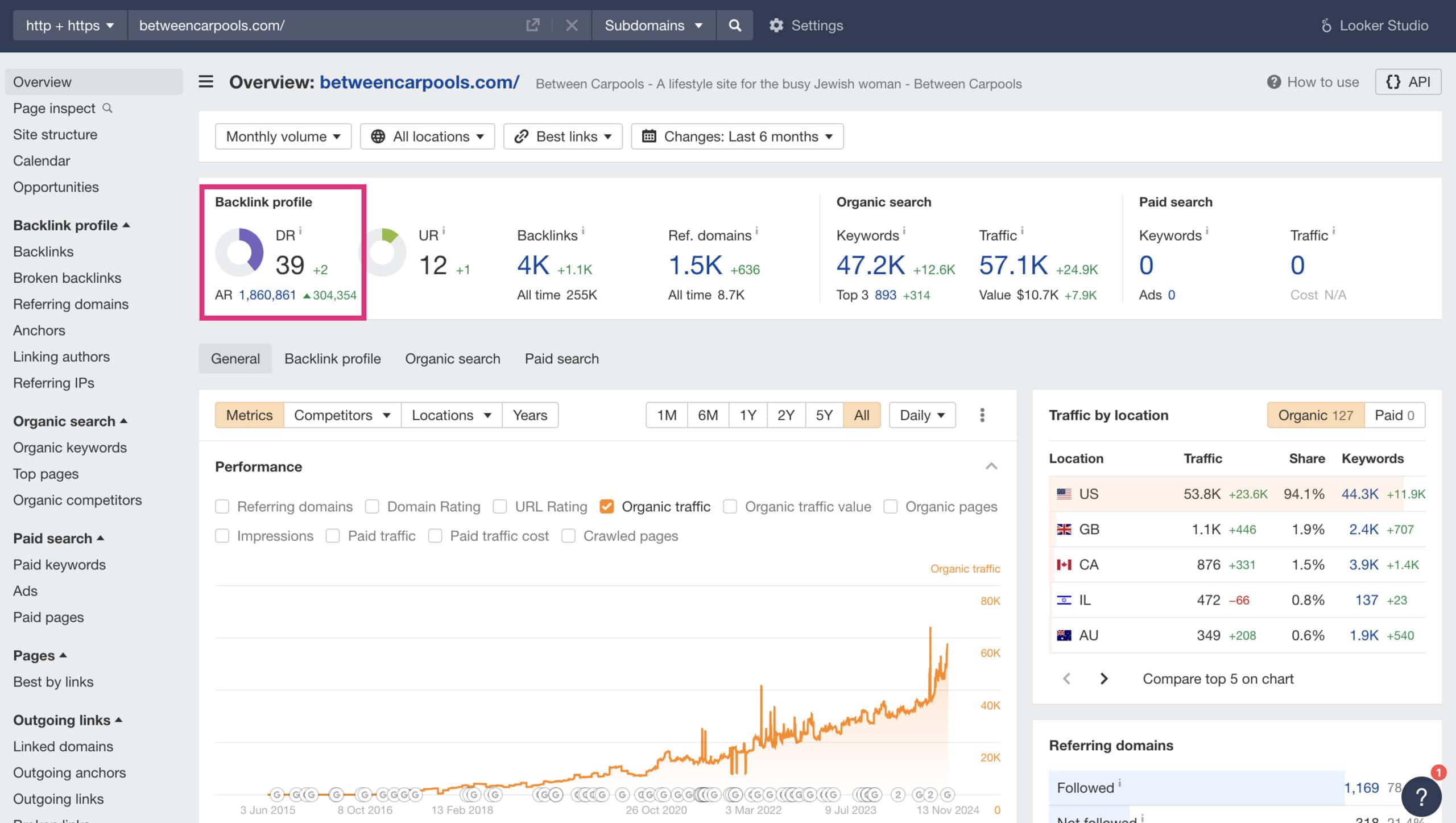Select the 1Y time range tab
Viewport: 1456px width, 823px height.
(747, 415)
